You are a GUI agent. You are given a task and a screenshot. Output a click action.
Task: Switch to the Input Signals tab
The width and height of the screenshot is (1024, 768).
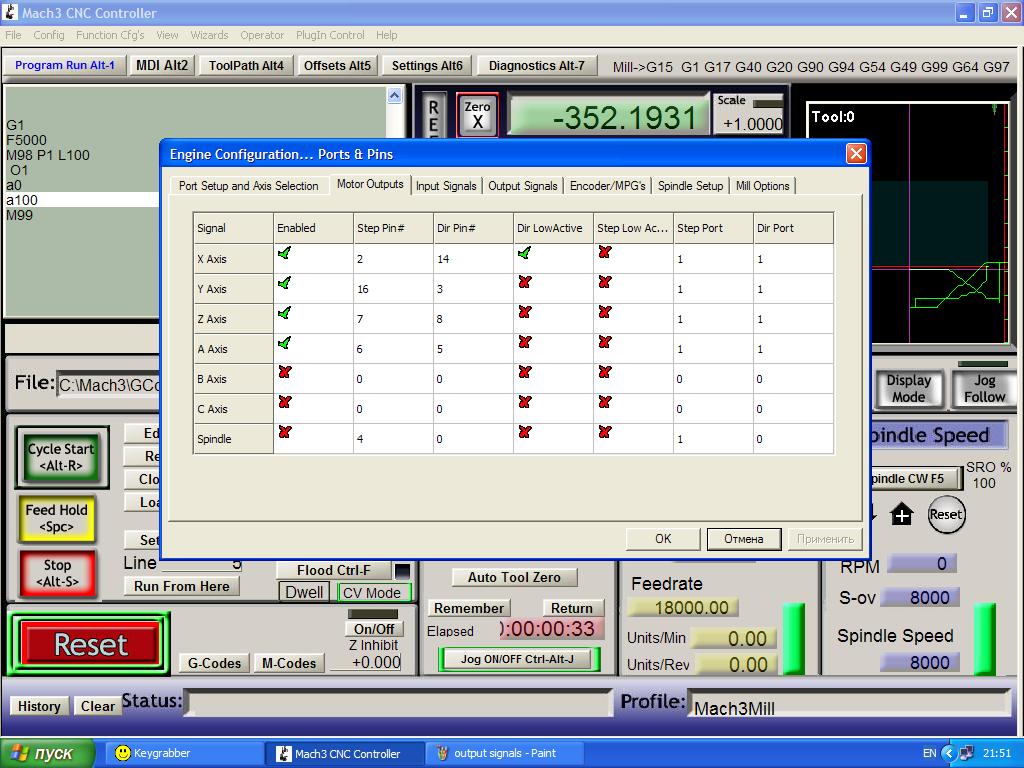coord(446,185)
